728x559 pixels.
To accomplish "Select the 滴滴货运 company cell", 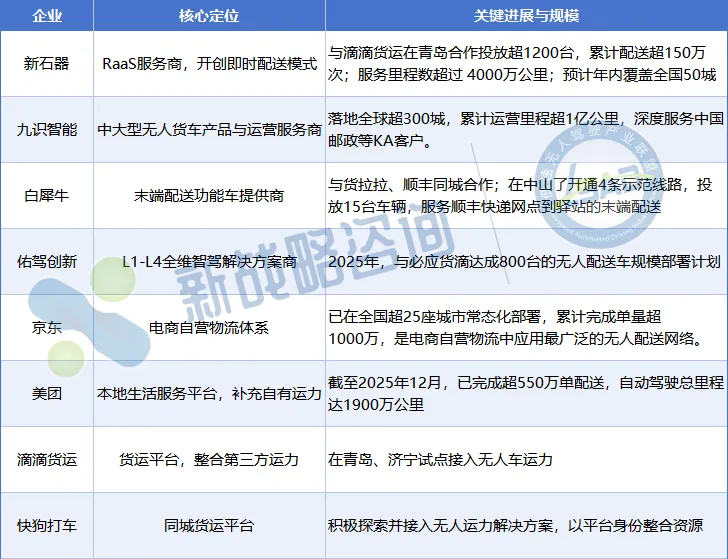I will [46, 460].
